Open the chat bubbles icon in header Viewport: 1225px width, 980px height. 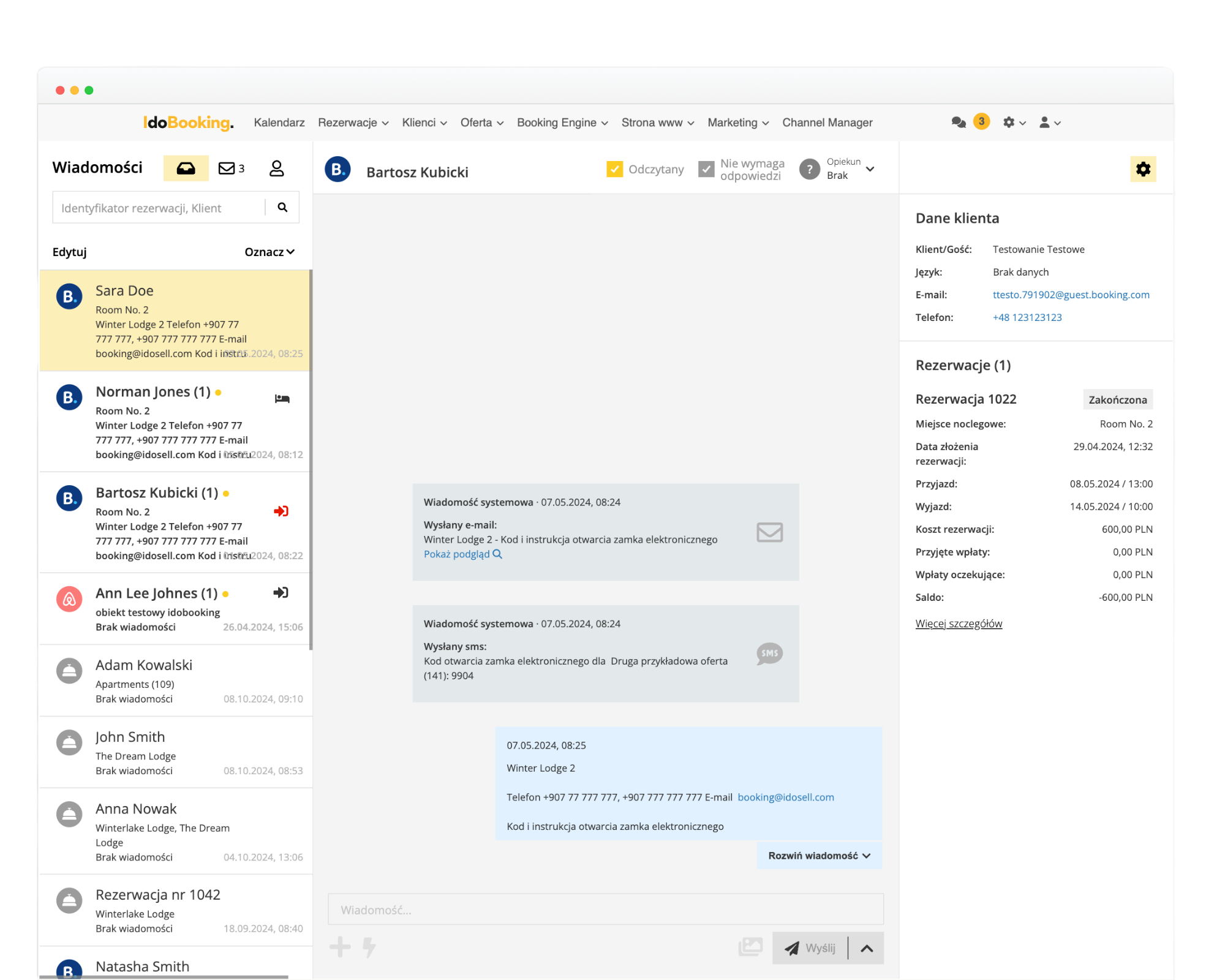click(x=959, y=123)
